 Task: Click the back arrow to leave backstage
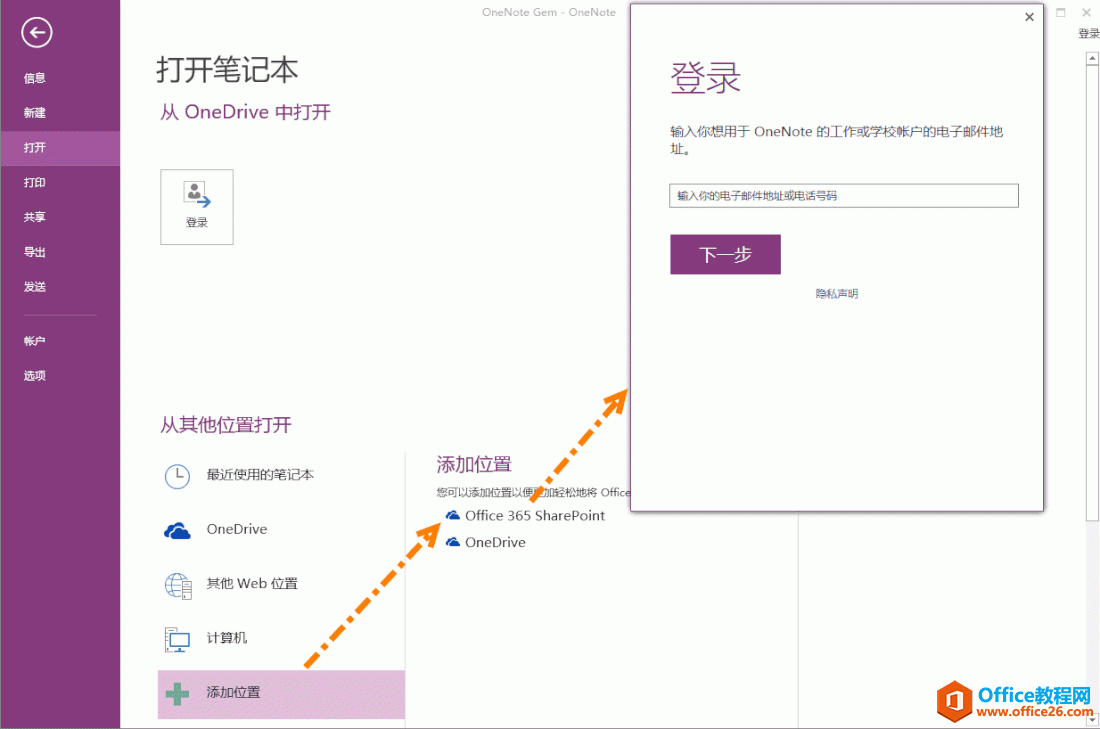(36, 32)
